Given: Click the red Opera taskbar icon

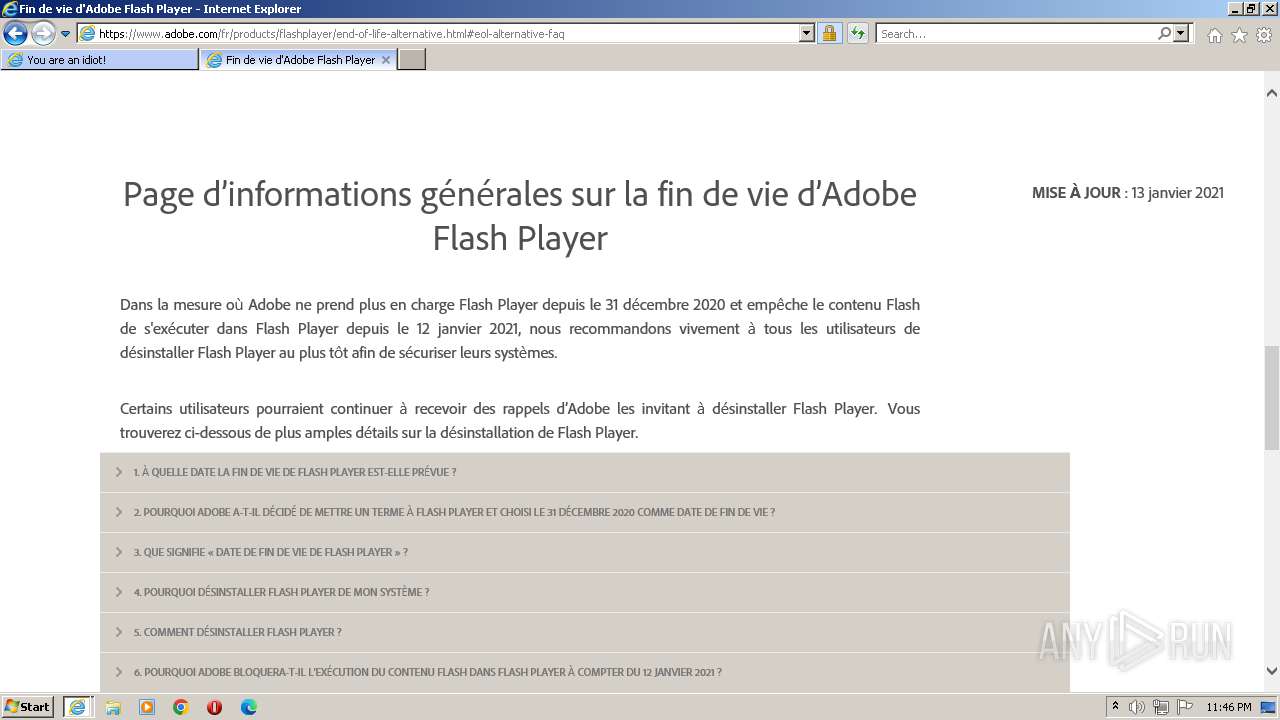Looking at the screenshot, I should (x=215, y=707).
